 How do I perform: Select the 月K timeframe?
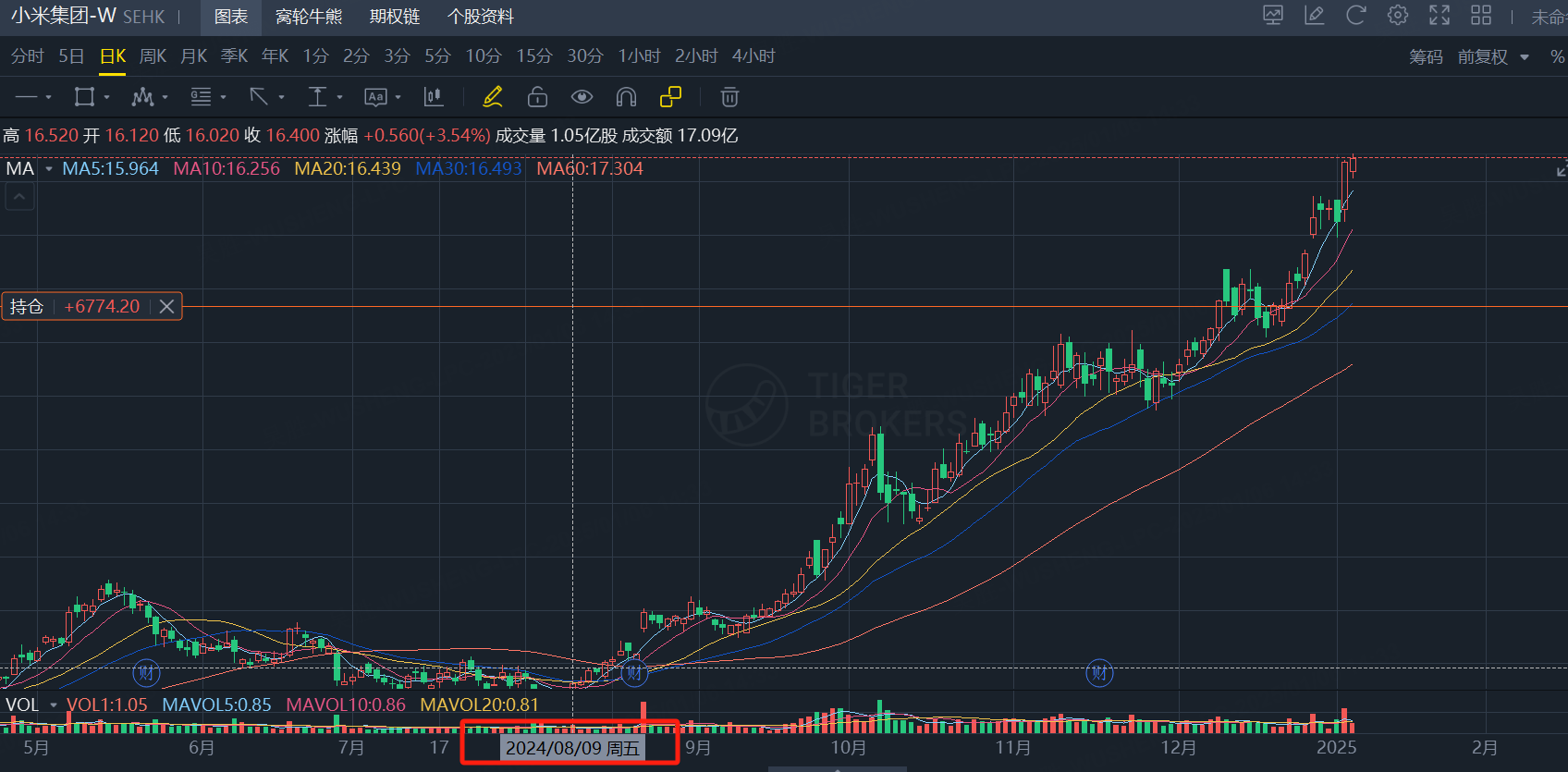point(193,56)
